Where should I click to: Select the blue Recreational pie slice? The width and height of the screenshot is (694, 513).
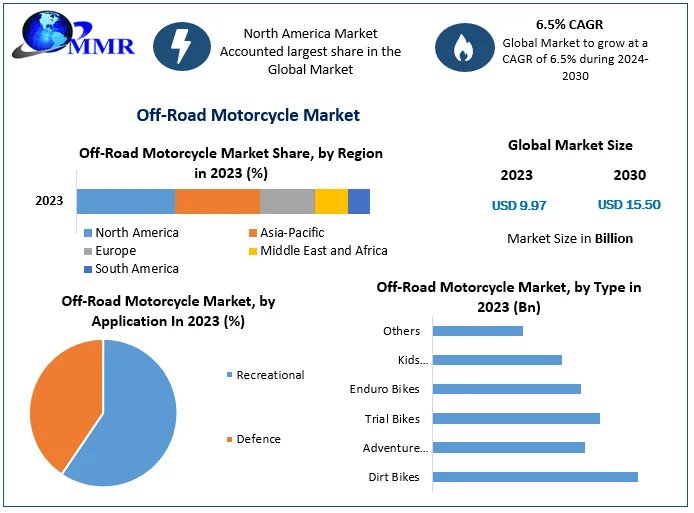tap(130, 420)
